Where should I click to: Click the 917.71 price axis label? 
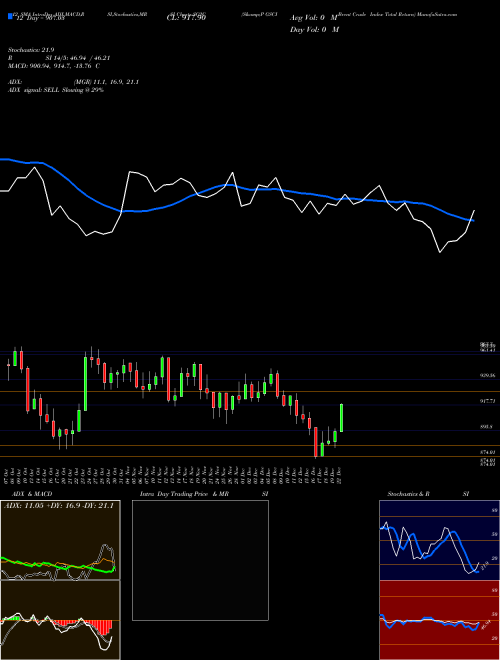[x=487, y=402]
